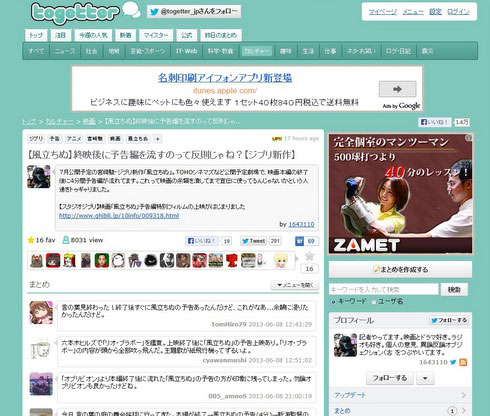Click the Tweet button showing 291
The width and height of the screenshot is (490, 416).
click(x=253, y=241)
